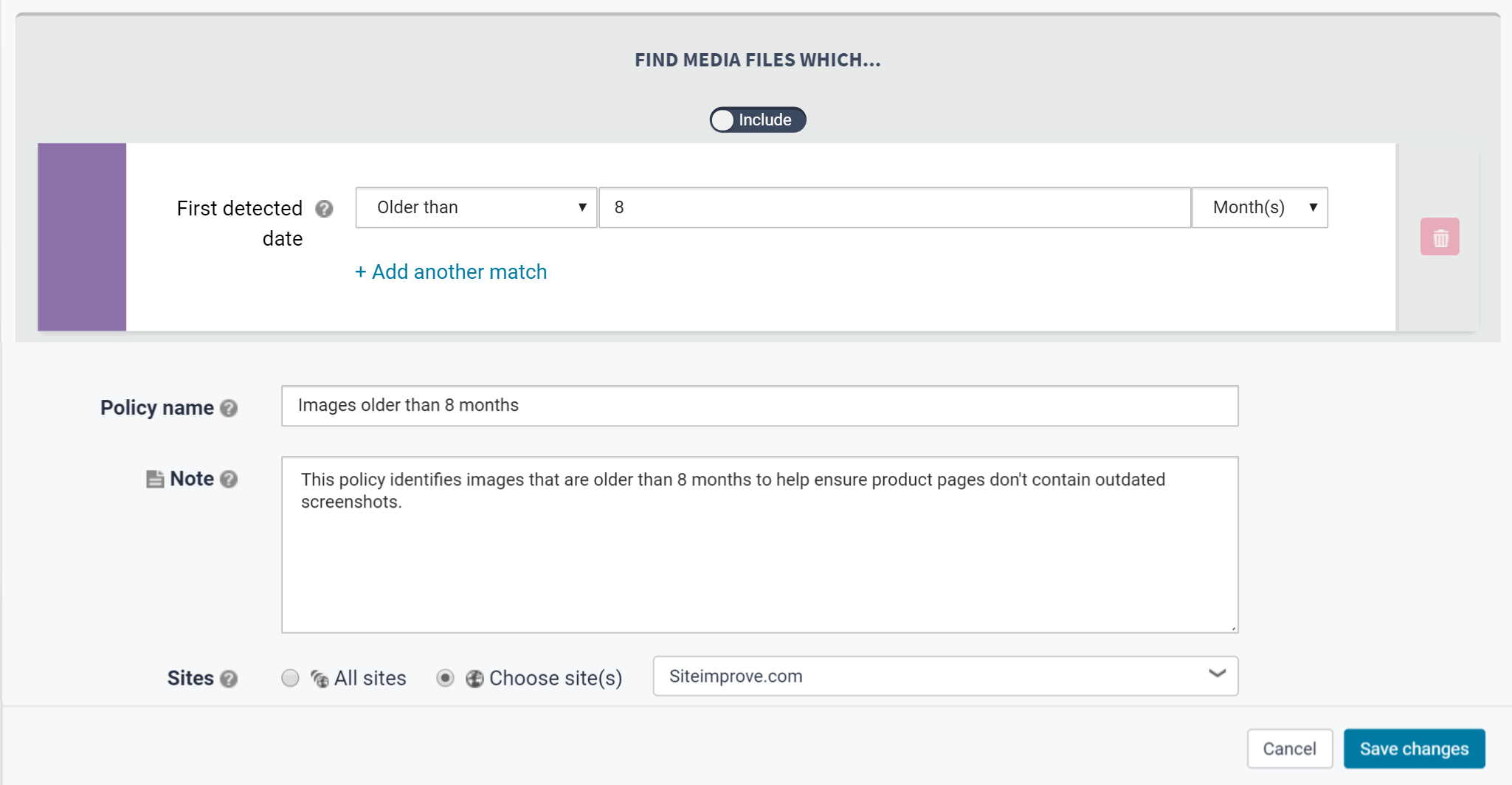Click into the Policy name text field
This screenshot has height=785, width=1512.
coord(759,405)
